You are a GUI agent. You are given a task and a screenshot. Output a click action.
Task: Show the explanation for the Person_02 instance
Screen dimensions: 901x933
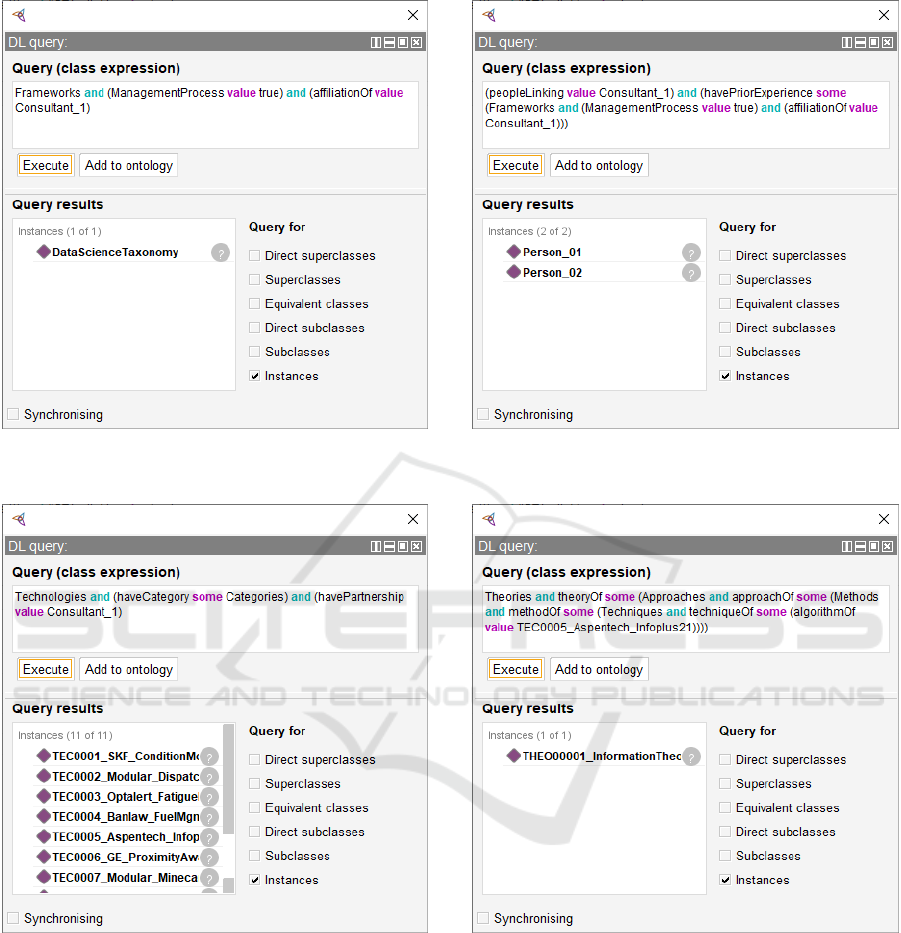[x=691, y=273]
